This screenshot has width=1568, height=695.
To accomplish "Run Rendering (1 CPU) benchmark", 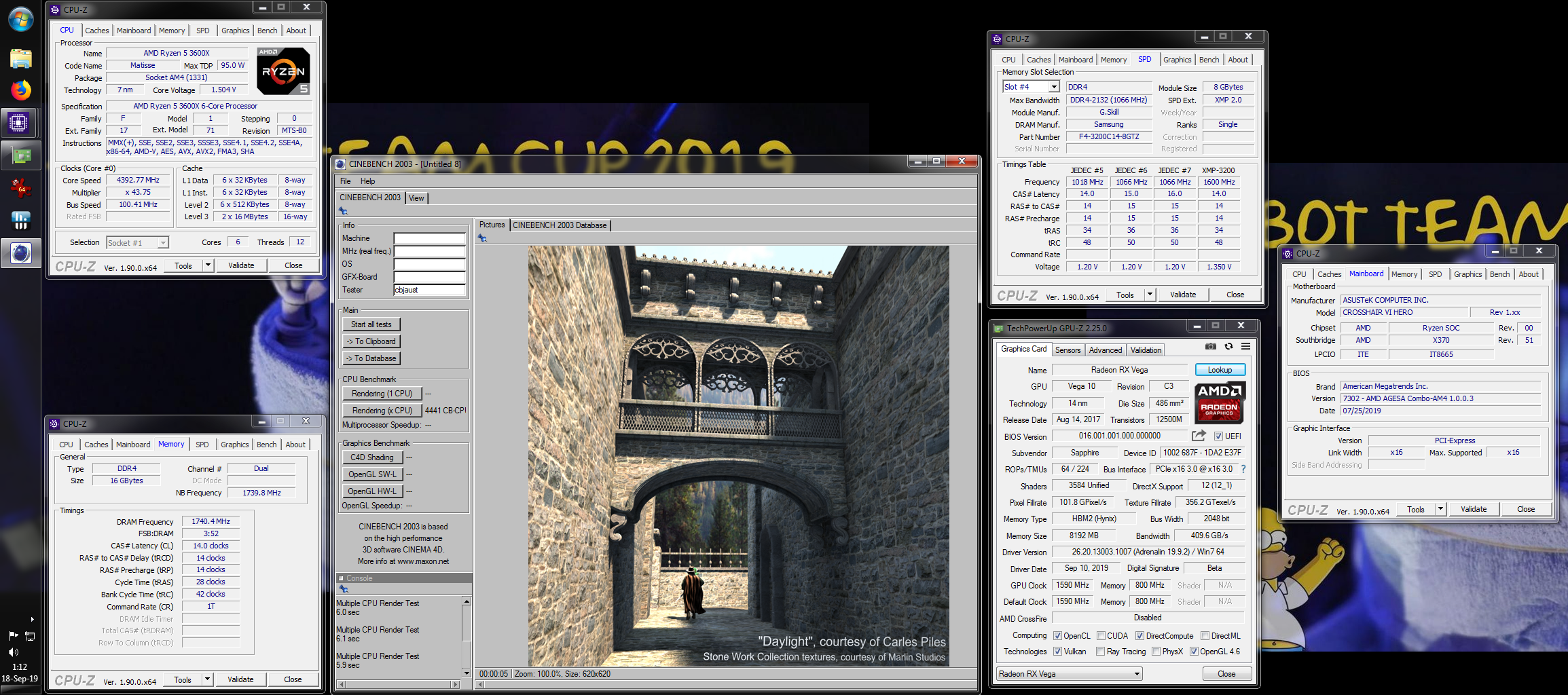I will 382,394.
